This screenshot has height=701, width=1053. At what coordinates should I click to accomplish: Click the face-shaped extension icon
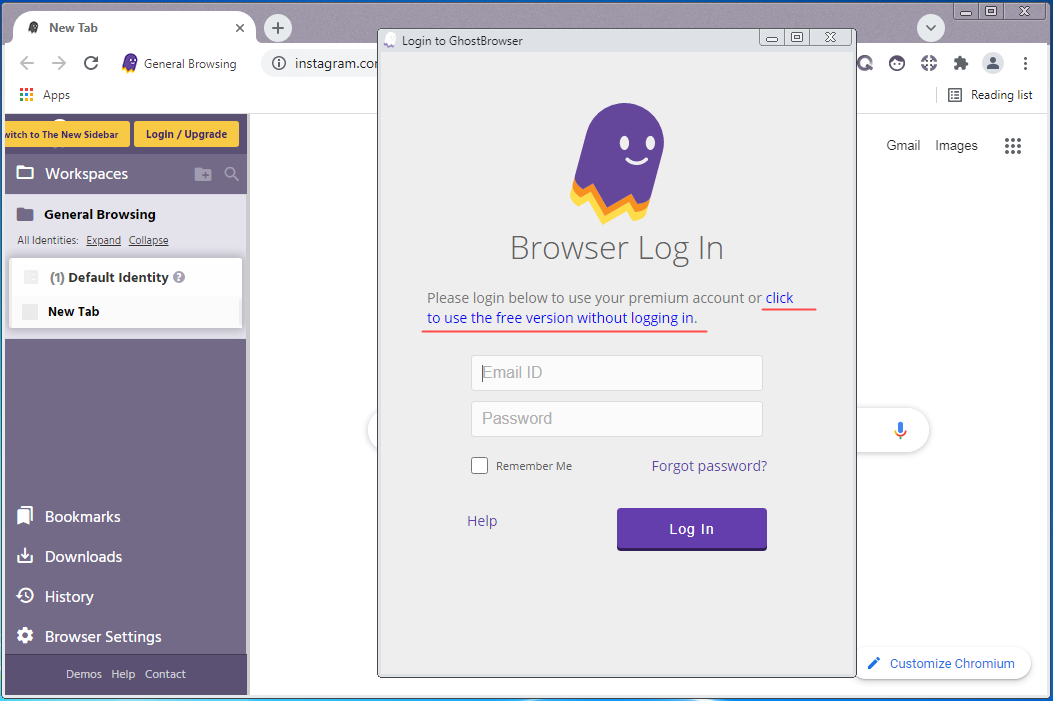pyautogui.click(x=897, y=63)
